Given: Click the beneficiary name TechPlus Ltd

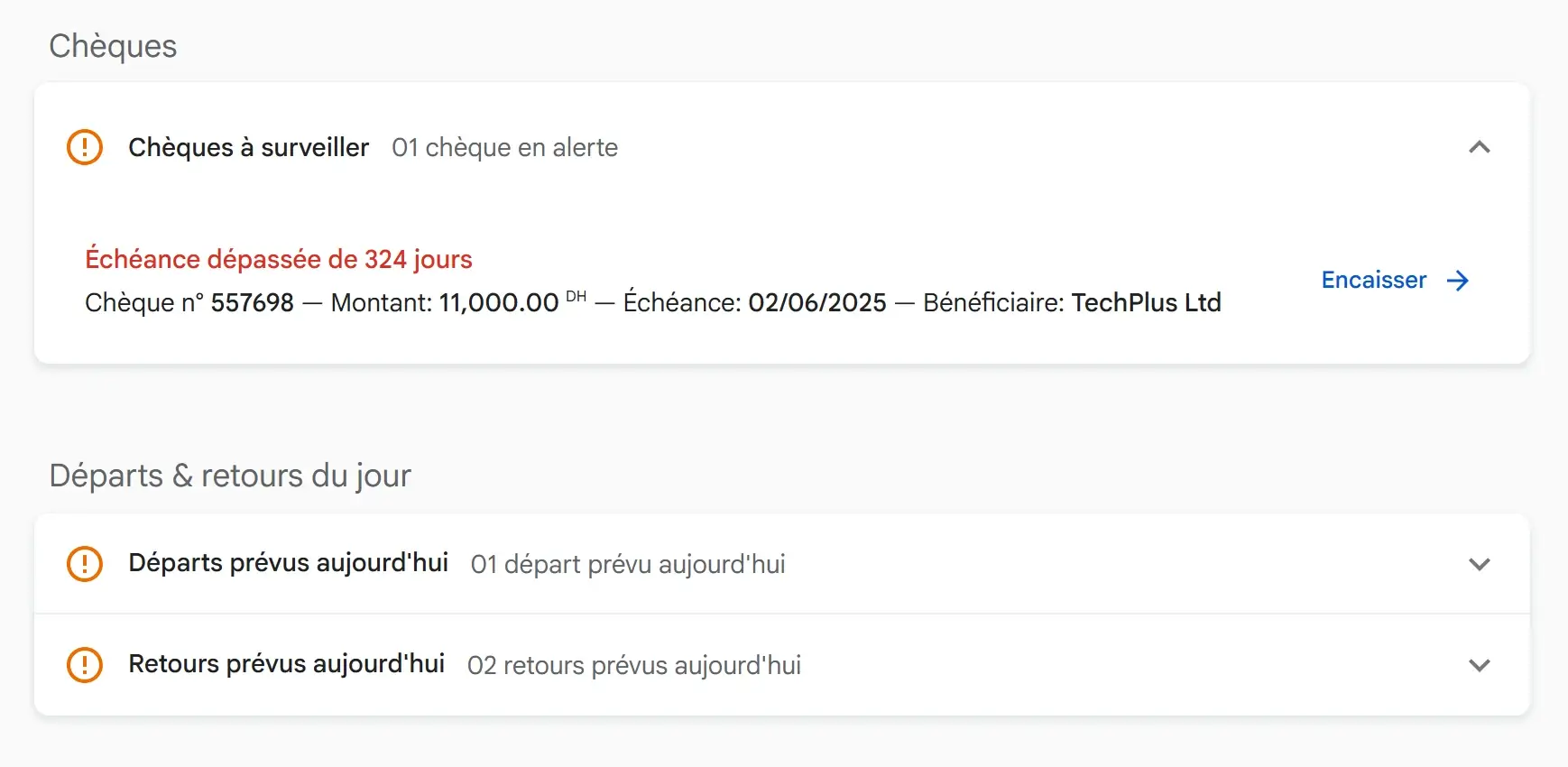Looking at the screenshot, I should [x=1146, y=302].
